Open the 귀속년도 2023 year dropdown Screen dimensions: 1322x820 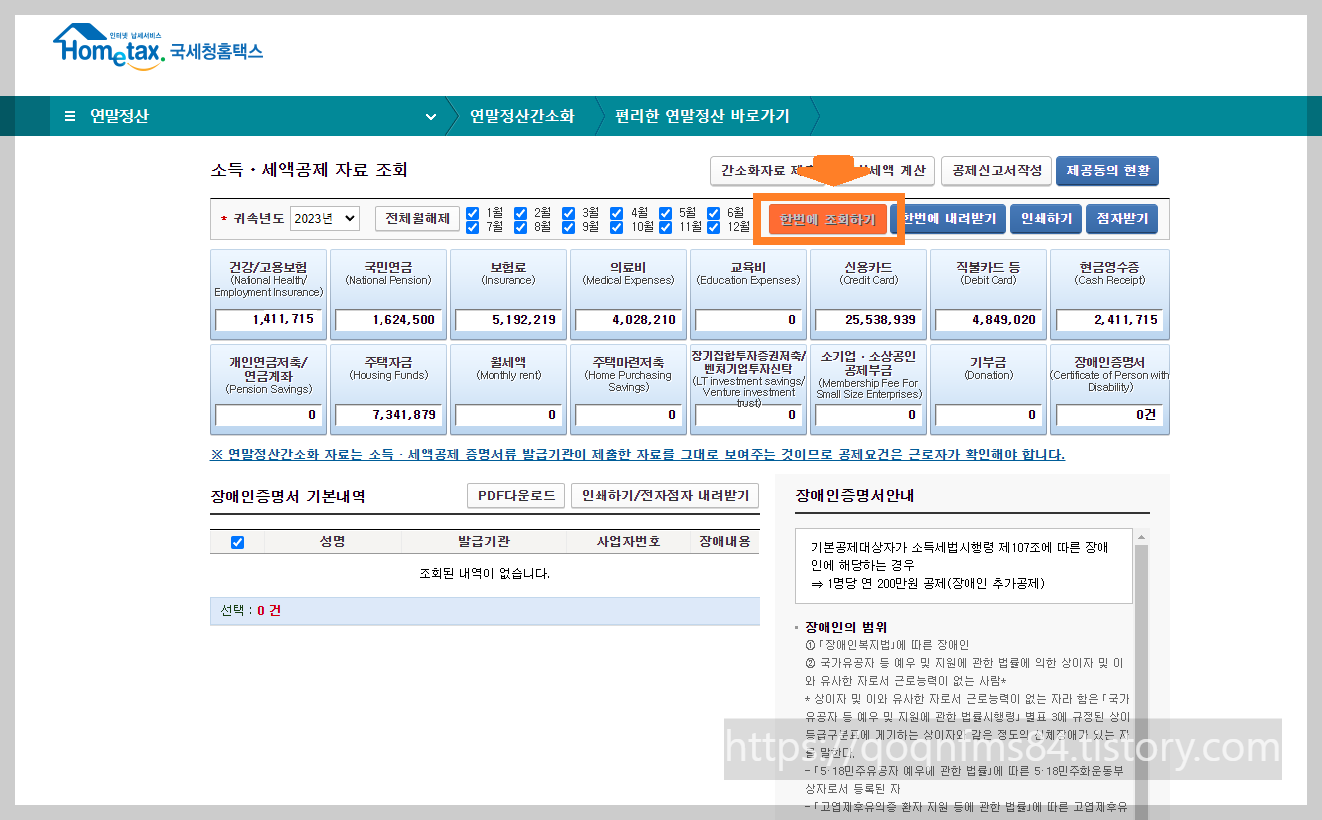click(325, 218)
